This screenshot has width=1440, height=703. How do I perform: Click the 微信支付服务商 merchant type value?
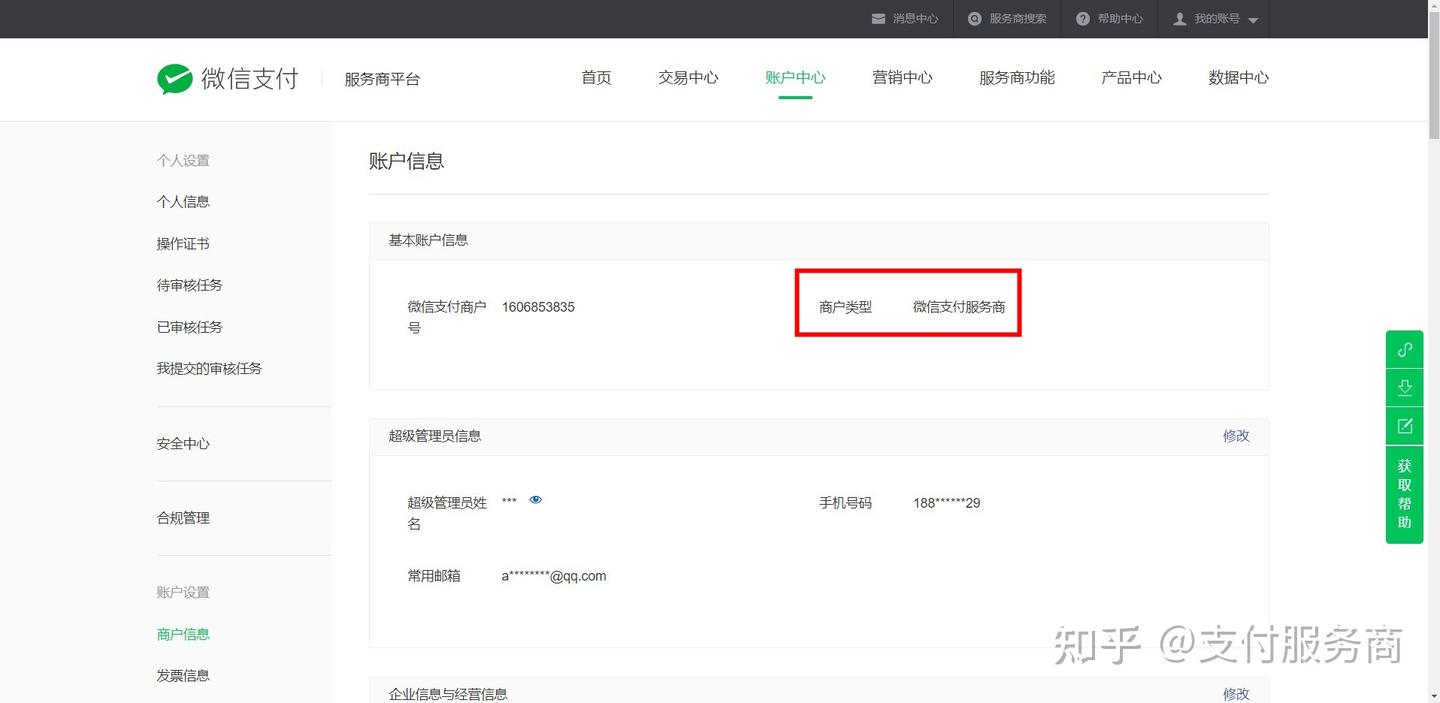(x=959, y=307)
